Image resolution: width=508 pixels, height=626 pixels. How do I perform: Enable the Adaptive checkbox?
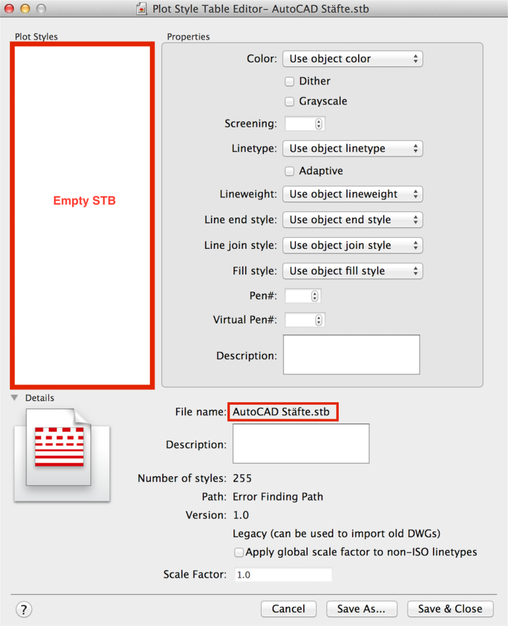(289, 171)
